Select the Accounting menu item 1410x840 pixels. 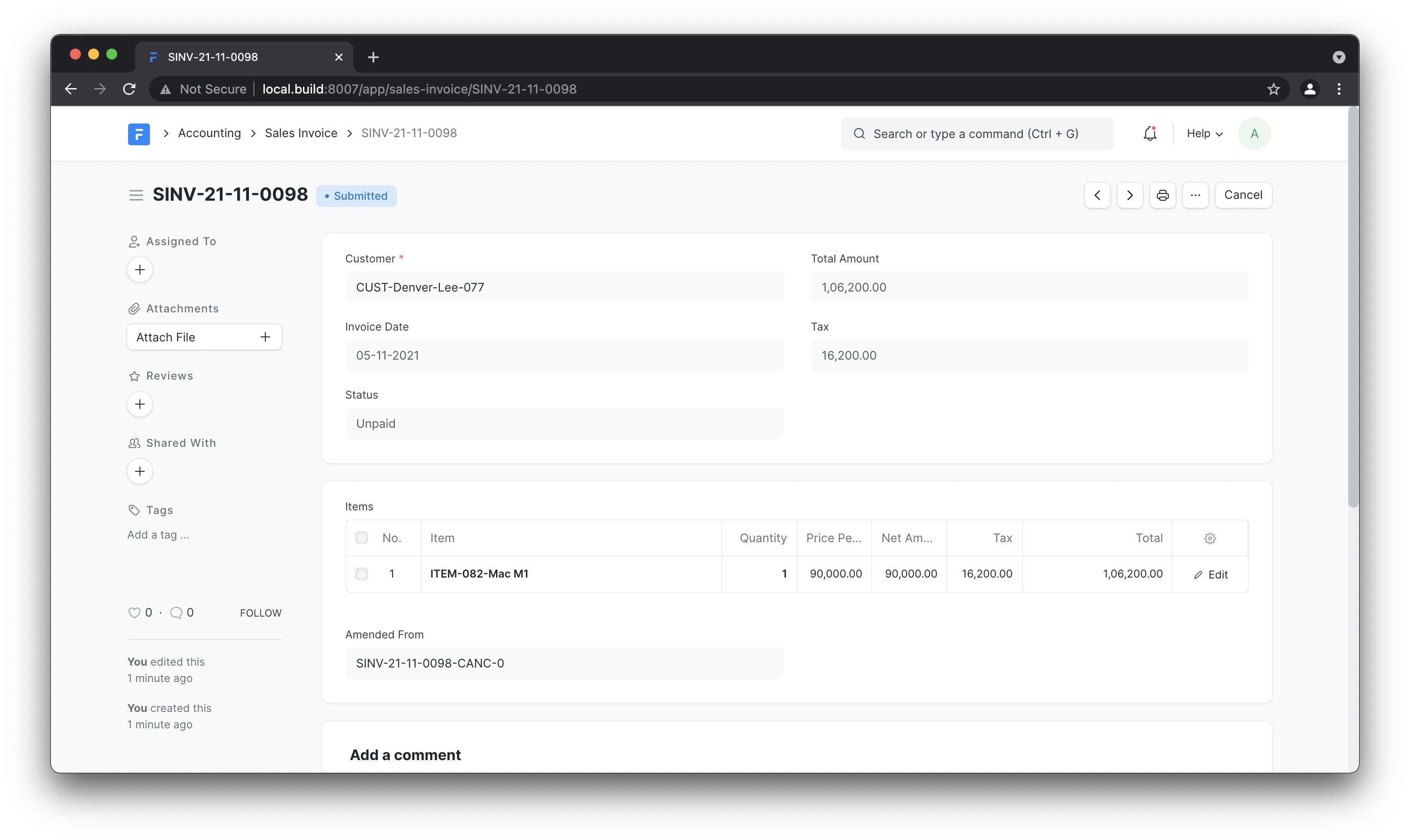pyautogui.click(x=209, y=132)
